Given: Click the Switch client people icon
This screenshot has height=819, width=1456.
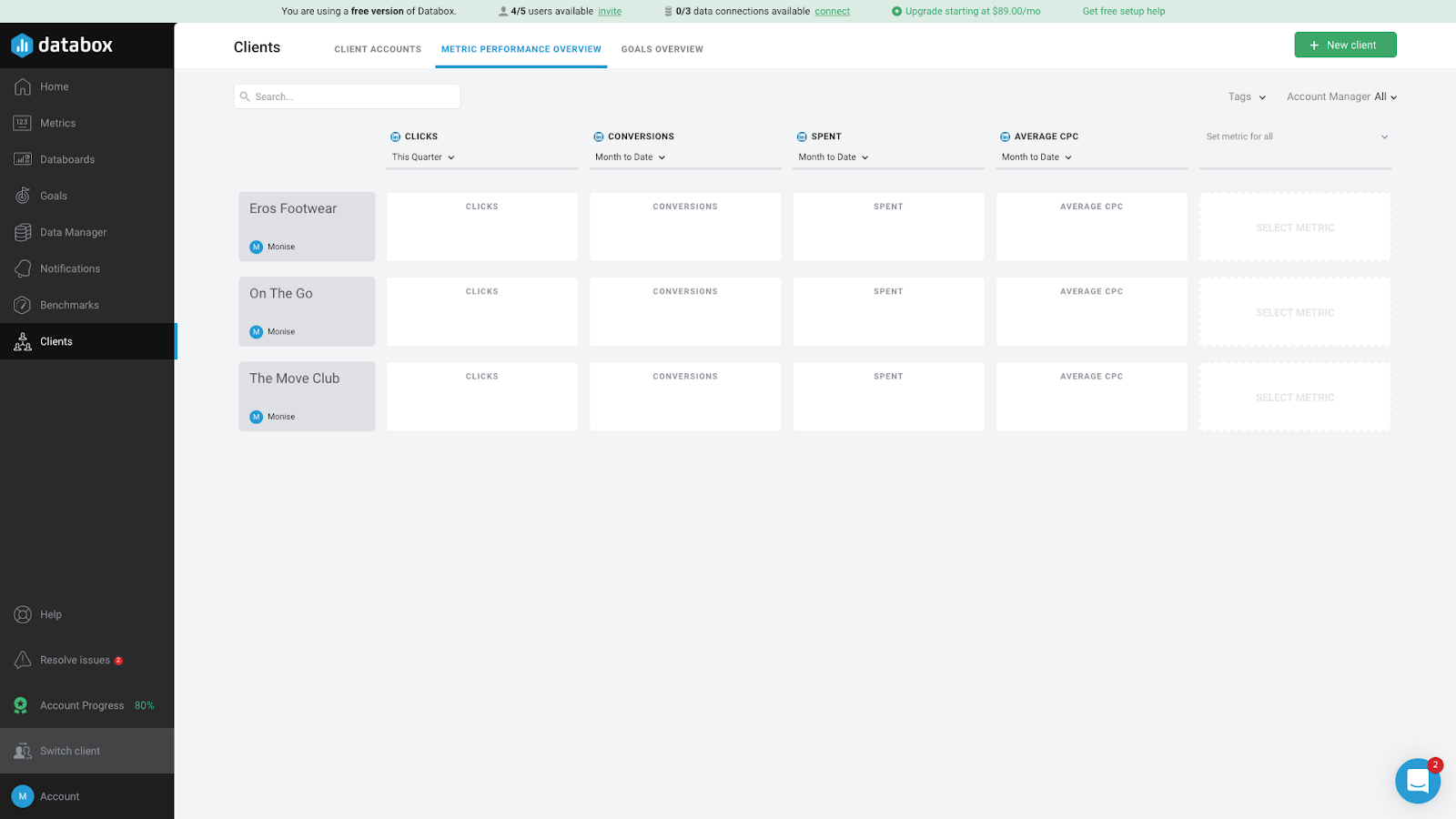Looking at the screenshot, I should click(x=23, y=751).
